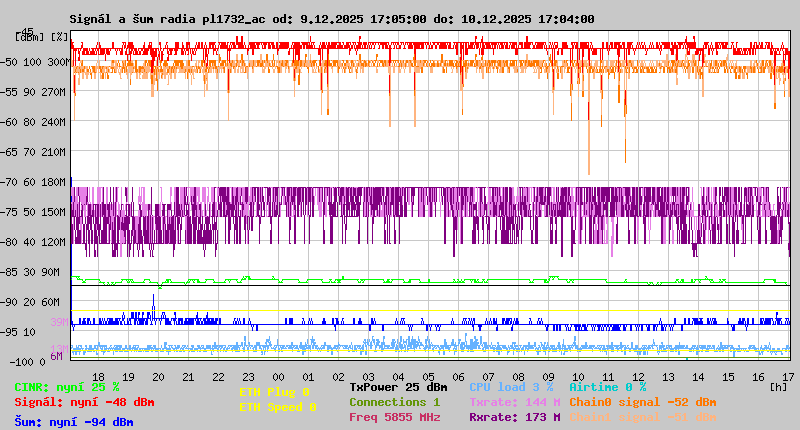Select the red Signál legend entry
This screenshot has width=800, height=430.
click(x=84, y=402)
